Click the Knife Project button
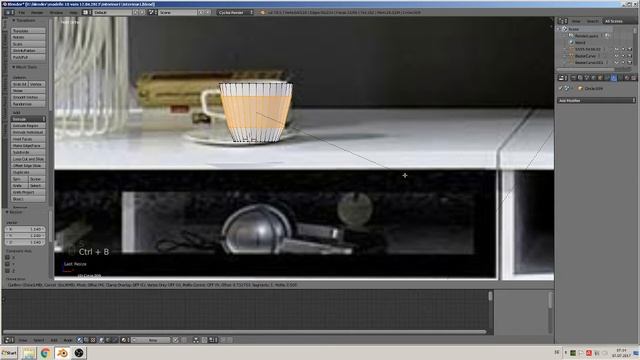The width and height of the screenshot is (640, 360). point(28,192)
